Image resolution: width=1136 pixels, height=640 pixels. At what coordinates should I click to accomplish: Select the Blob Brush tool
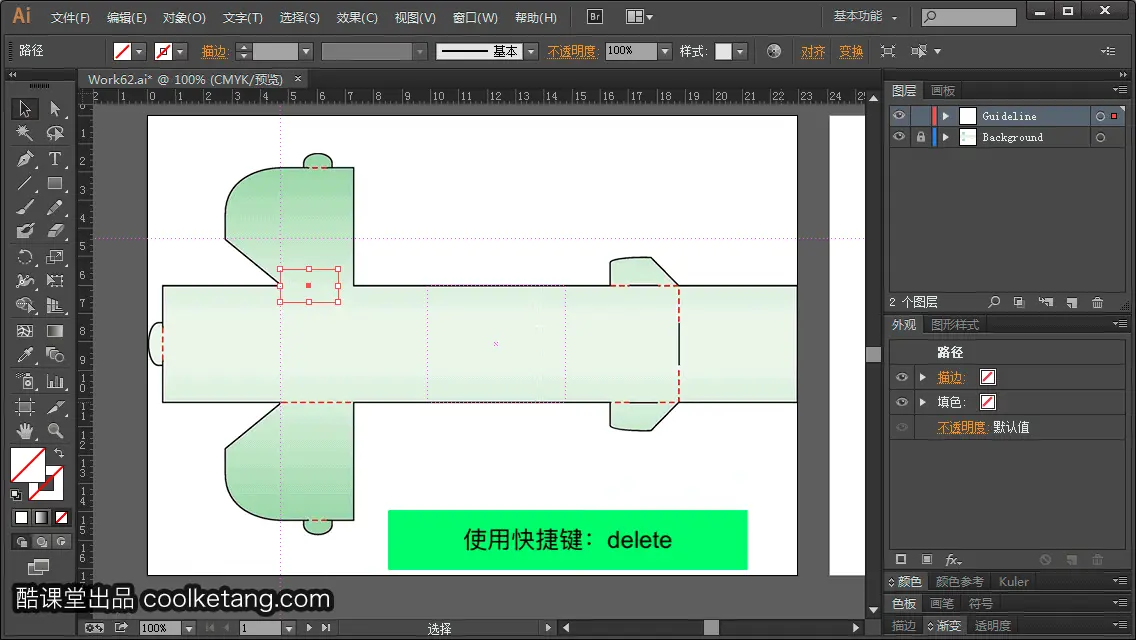pyautogui.click(x=25, y=231)
